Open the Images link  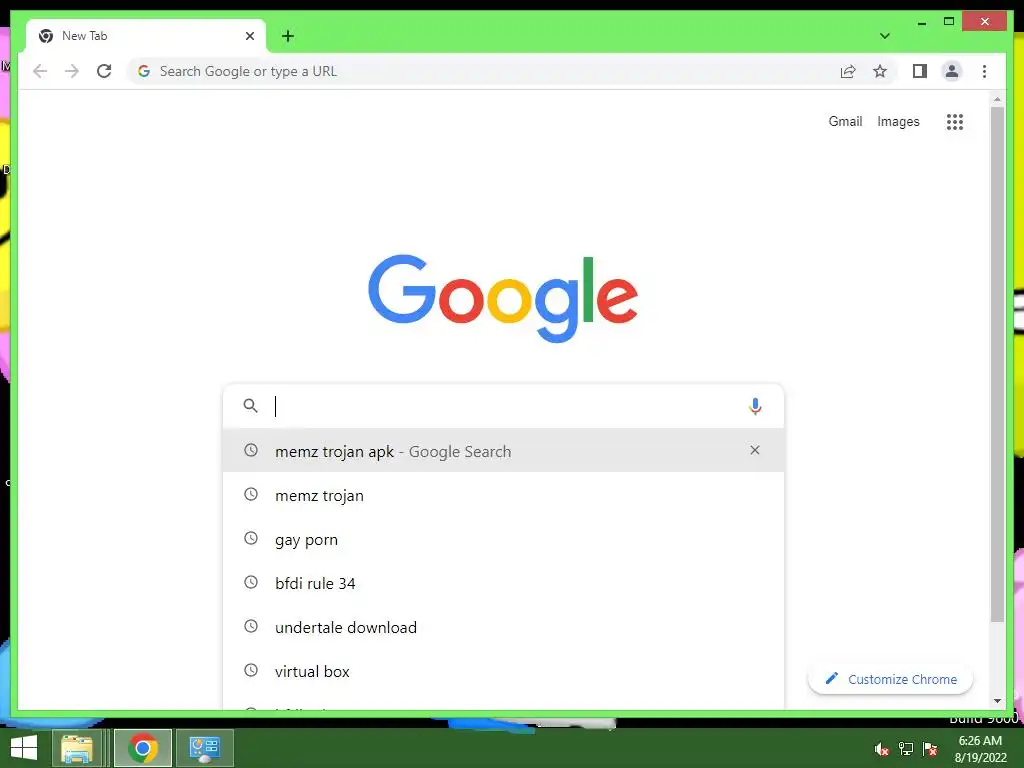[x=898, y=121]
